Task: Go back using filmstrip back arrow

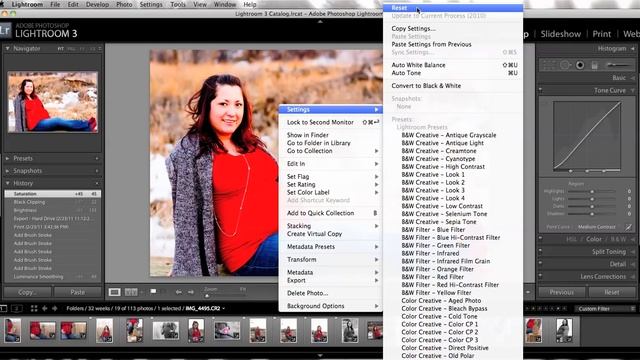Action: (x=44, y=308)
